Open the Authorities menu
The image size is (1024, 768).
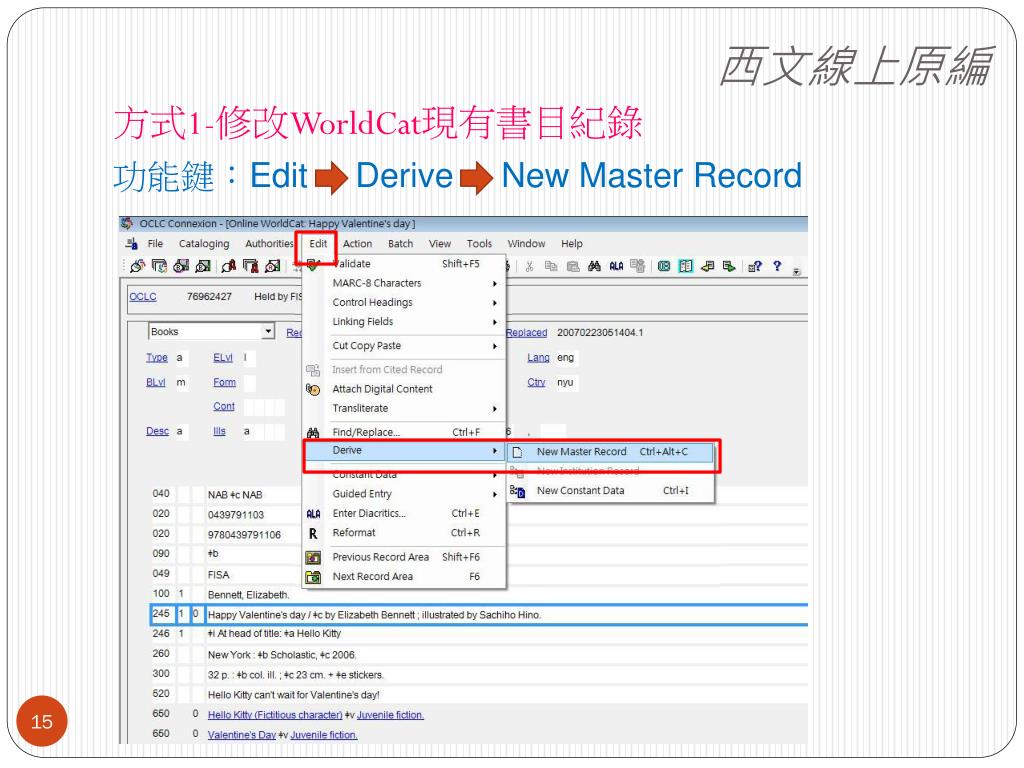point(269,244)
